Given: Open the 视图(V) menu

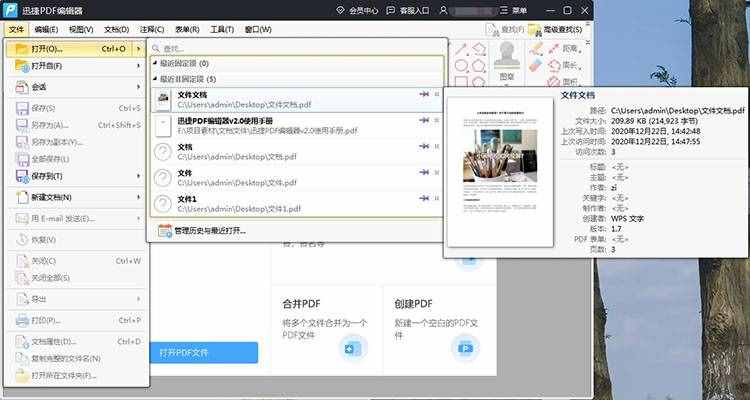Looking at the screenshot, I should tap(81, 30).
